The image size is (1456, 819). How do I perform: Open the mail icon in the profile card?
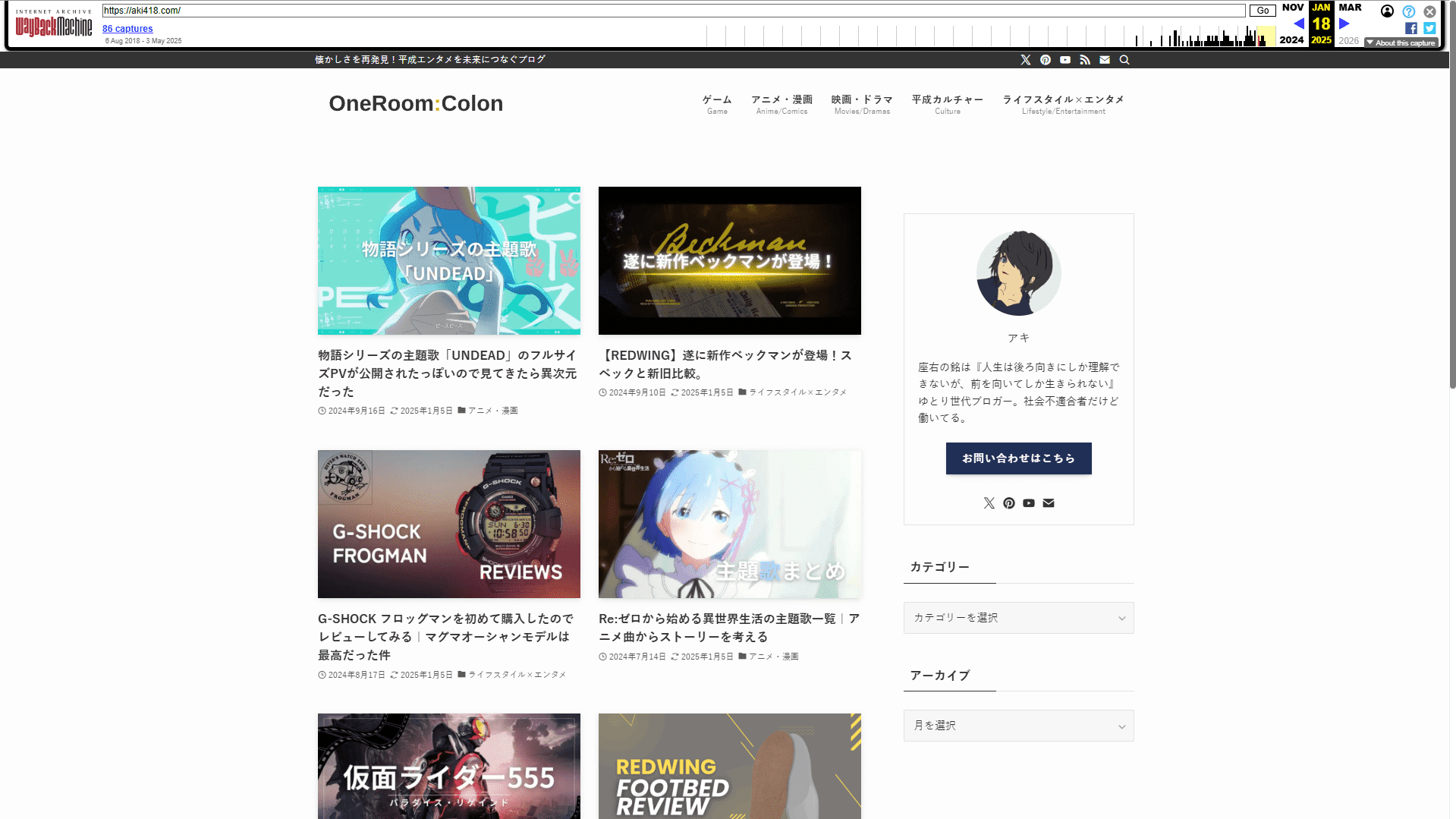click(x=1049, y=503)
